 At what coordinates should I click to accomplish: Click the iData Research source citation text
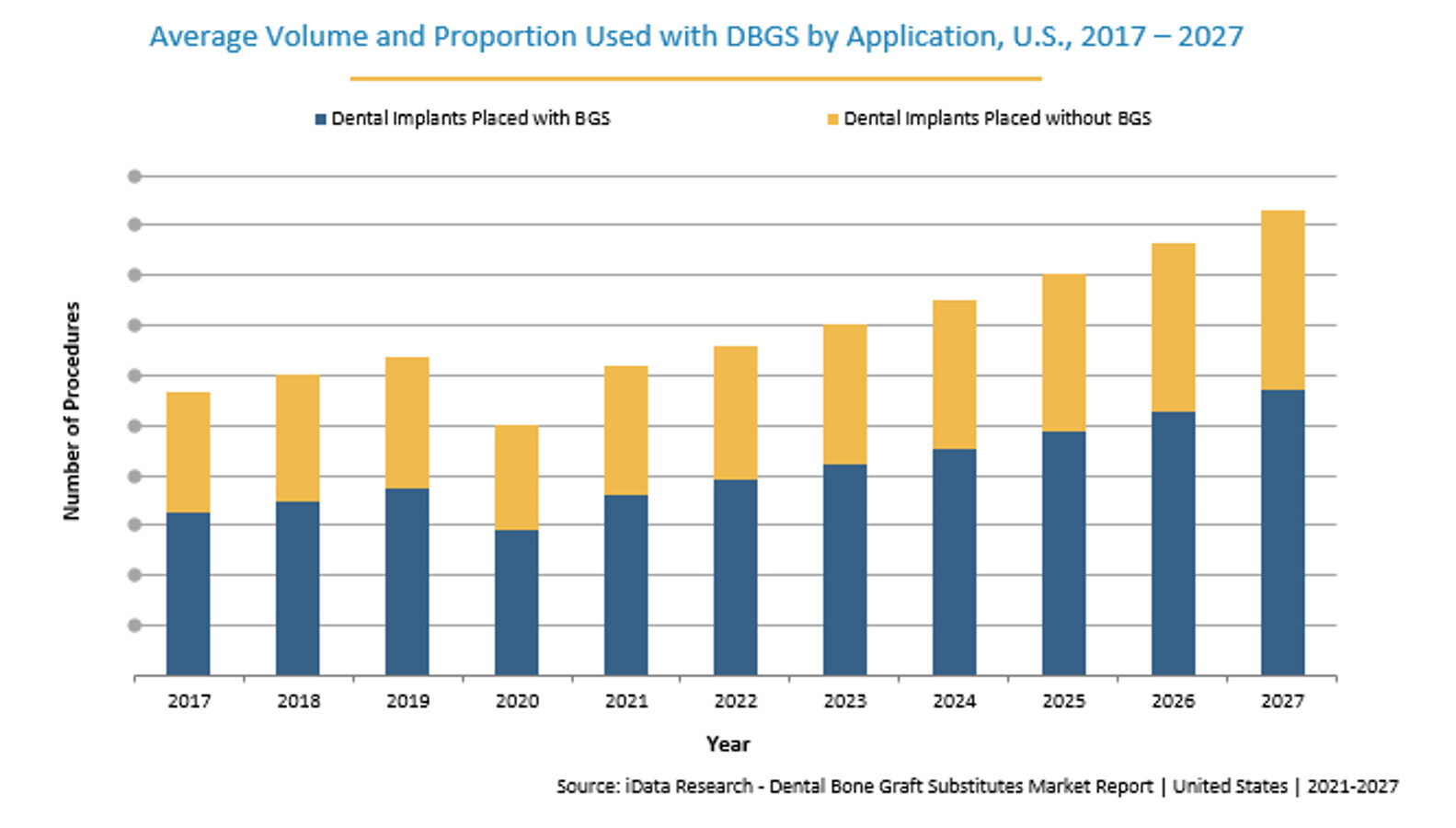[977, 787]
